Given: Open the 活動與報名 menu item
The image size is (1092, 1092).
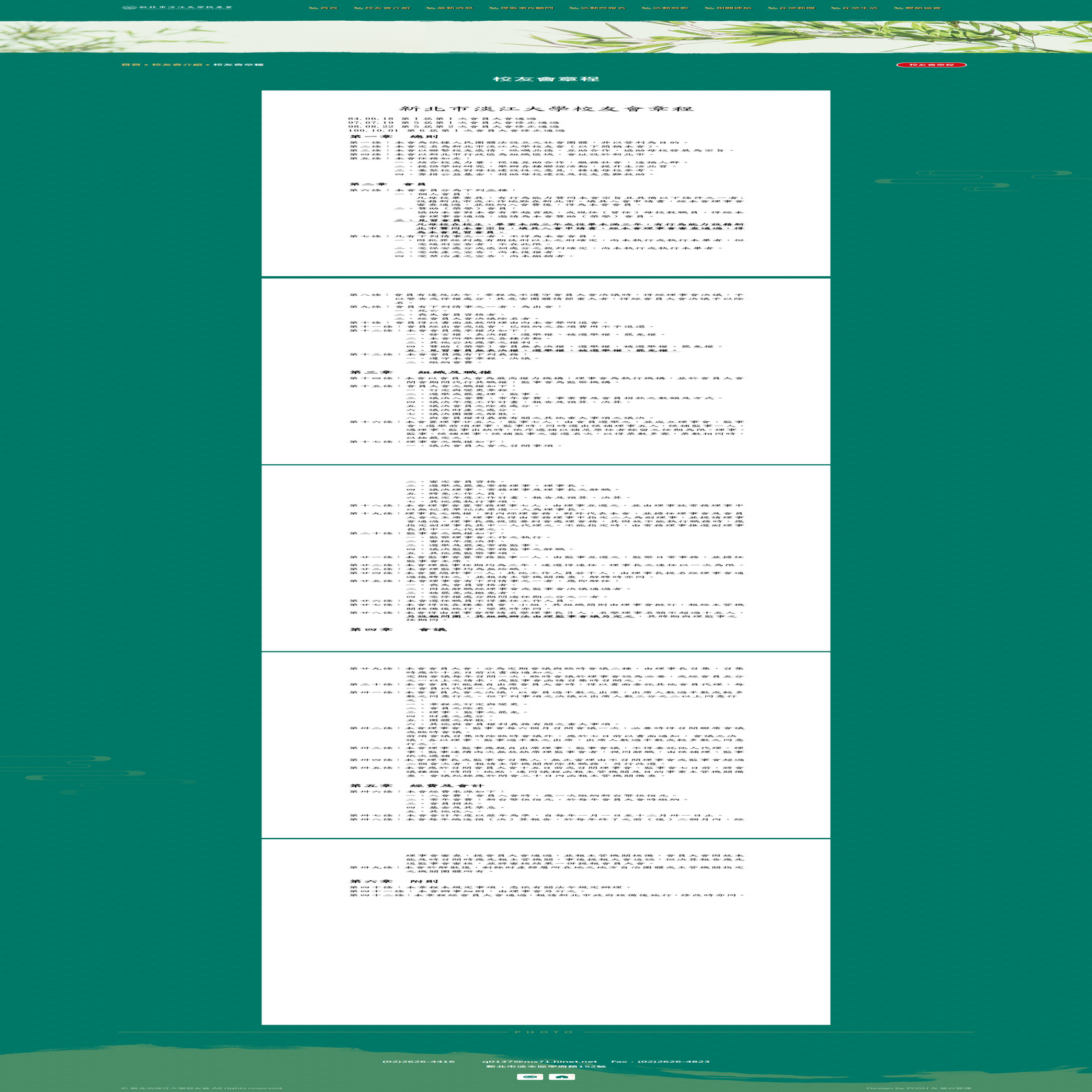Looking at the screenshot, I should tap(597, 8).
